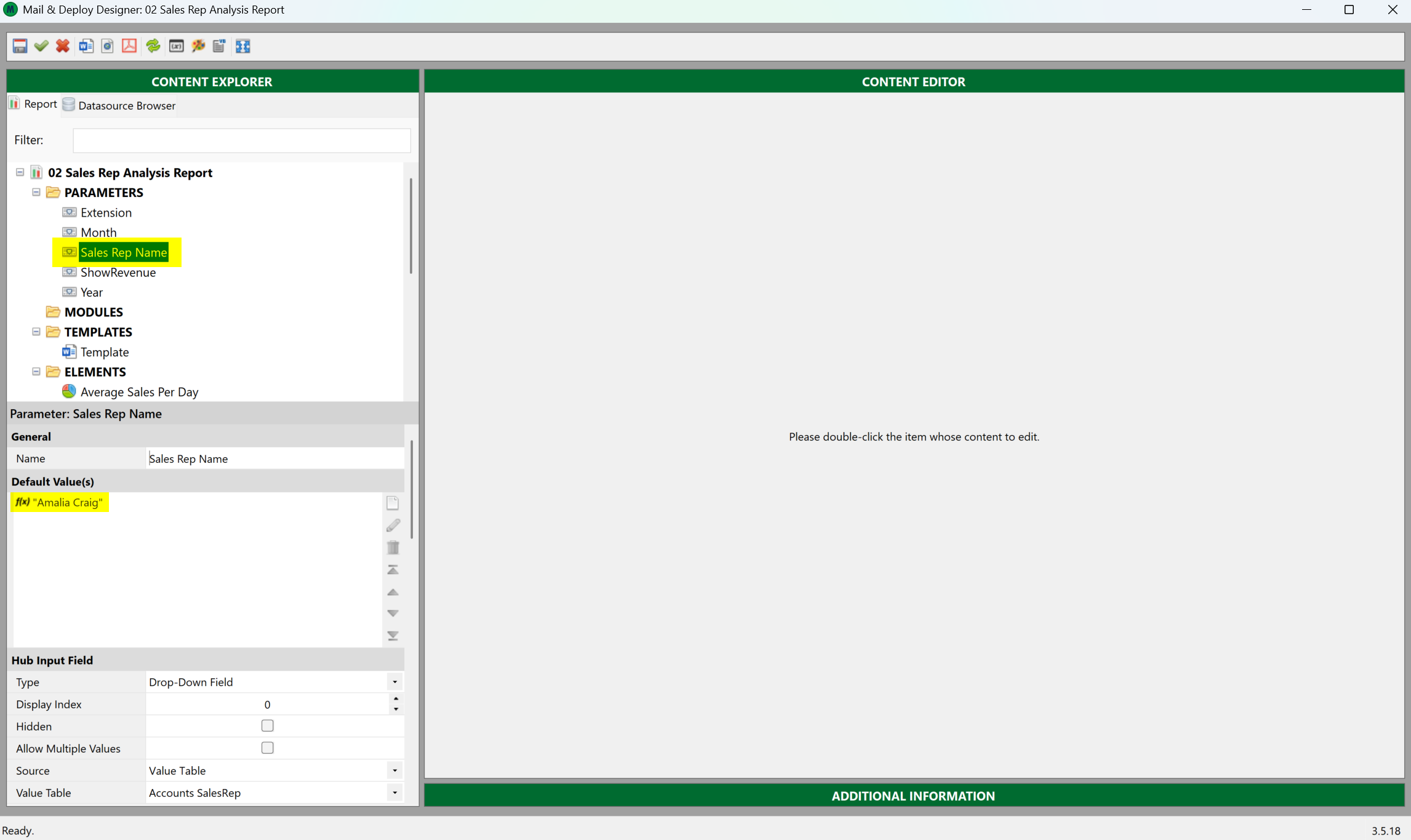Click the (x) variables toolbar icon
Viewport: 1411px width, 840px height.
coord(177,46)
